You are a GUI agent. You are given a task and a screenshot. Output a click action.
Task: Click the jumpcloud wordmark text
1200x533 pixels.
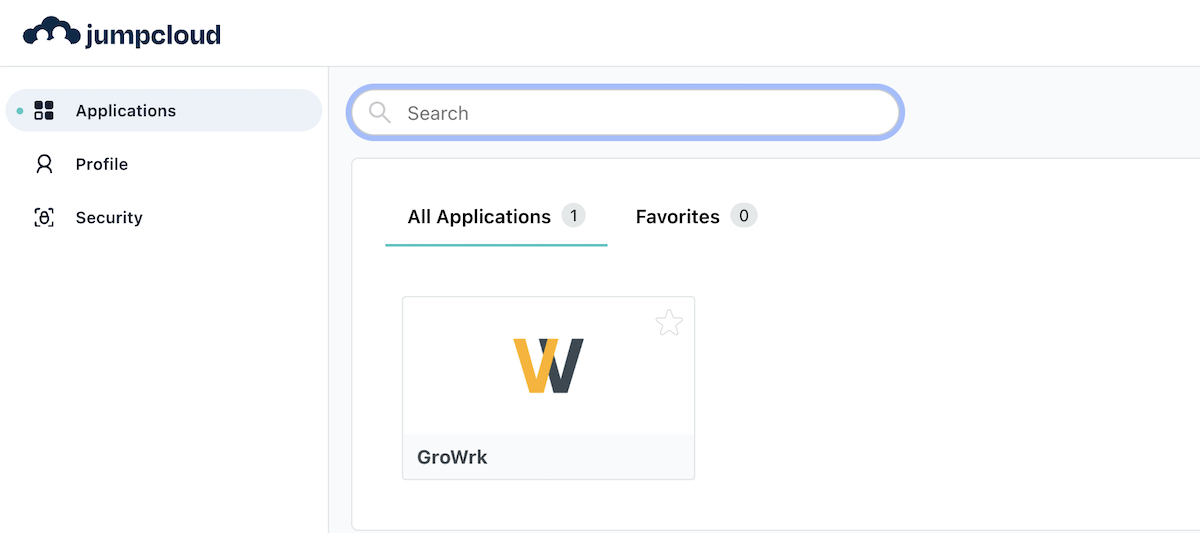point(153,35)
